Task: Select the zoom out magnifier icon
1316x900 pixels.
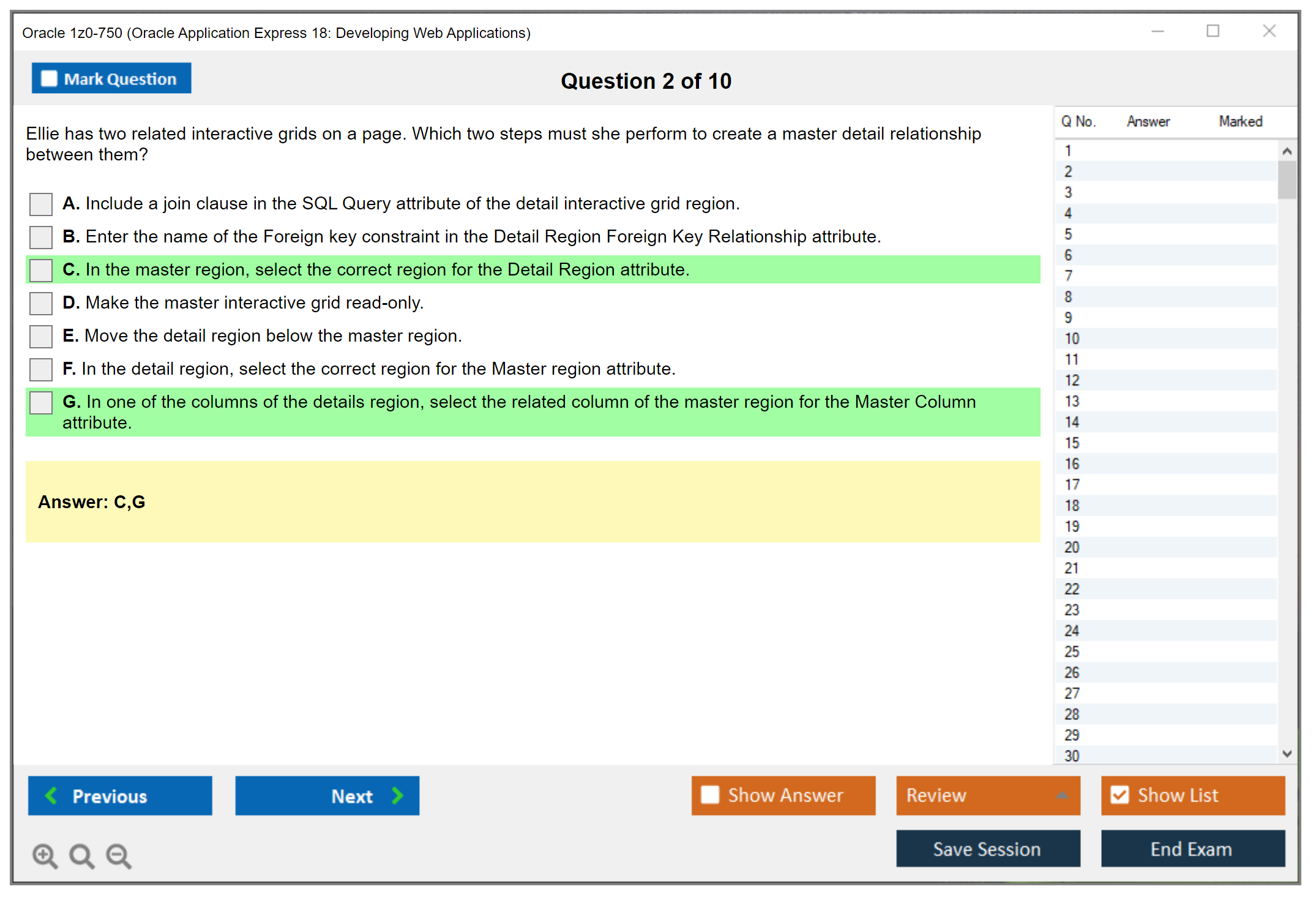Action: tap(118, 856)
